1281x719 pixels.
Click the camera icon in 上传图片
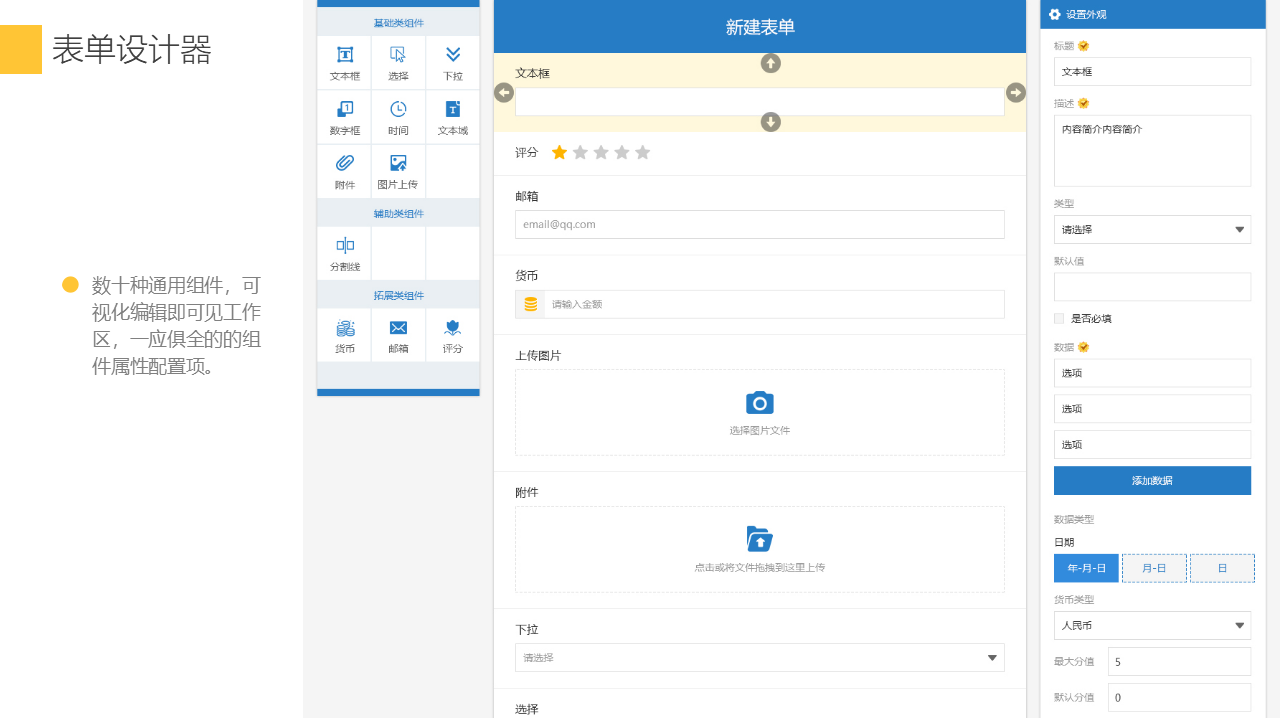click(760, 403)
